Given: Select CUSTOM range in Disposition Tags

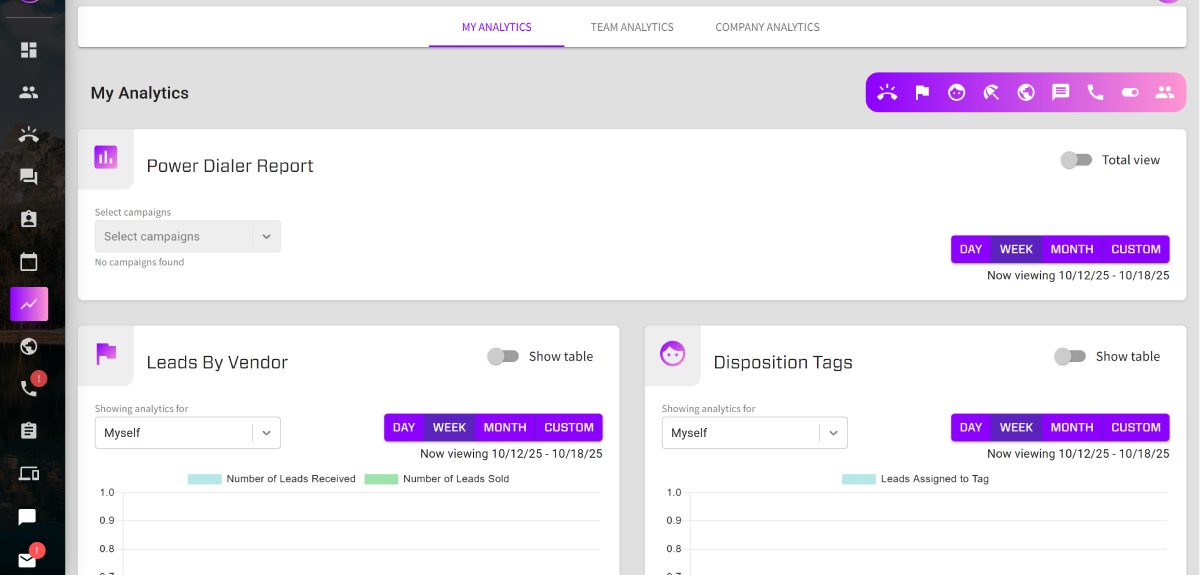Looking at the screenshot, I should pos(1136,427).
